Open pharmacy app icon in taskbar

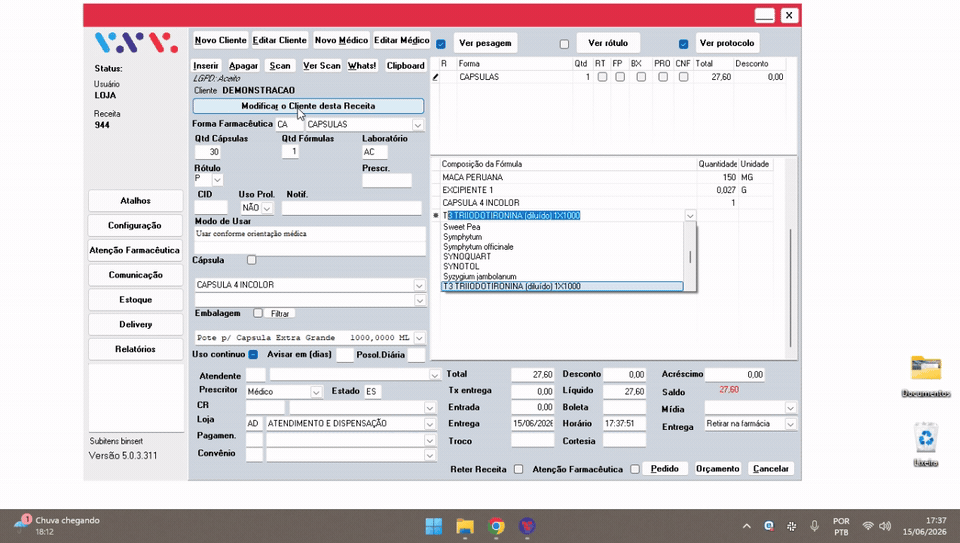(x=527, y=526)
